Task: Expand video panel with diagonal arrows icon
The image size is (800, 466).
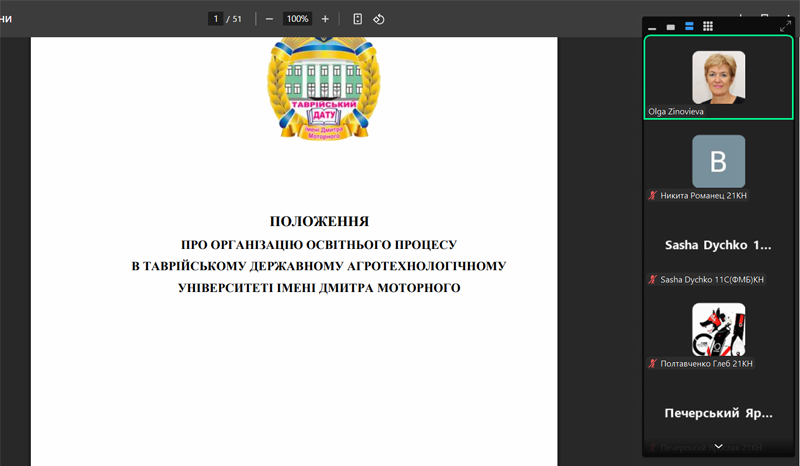Action: (x=785, y=27)
